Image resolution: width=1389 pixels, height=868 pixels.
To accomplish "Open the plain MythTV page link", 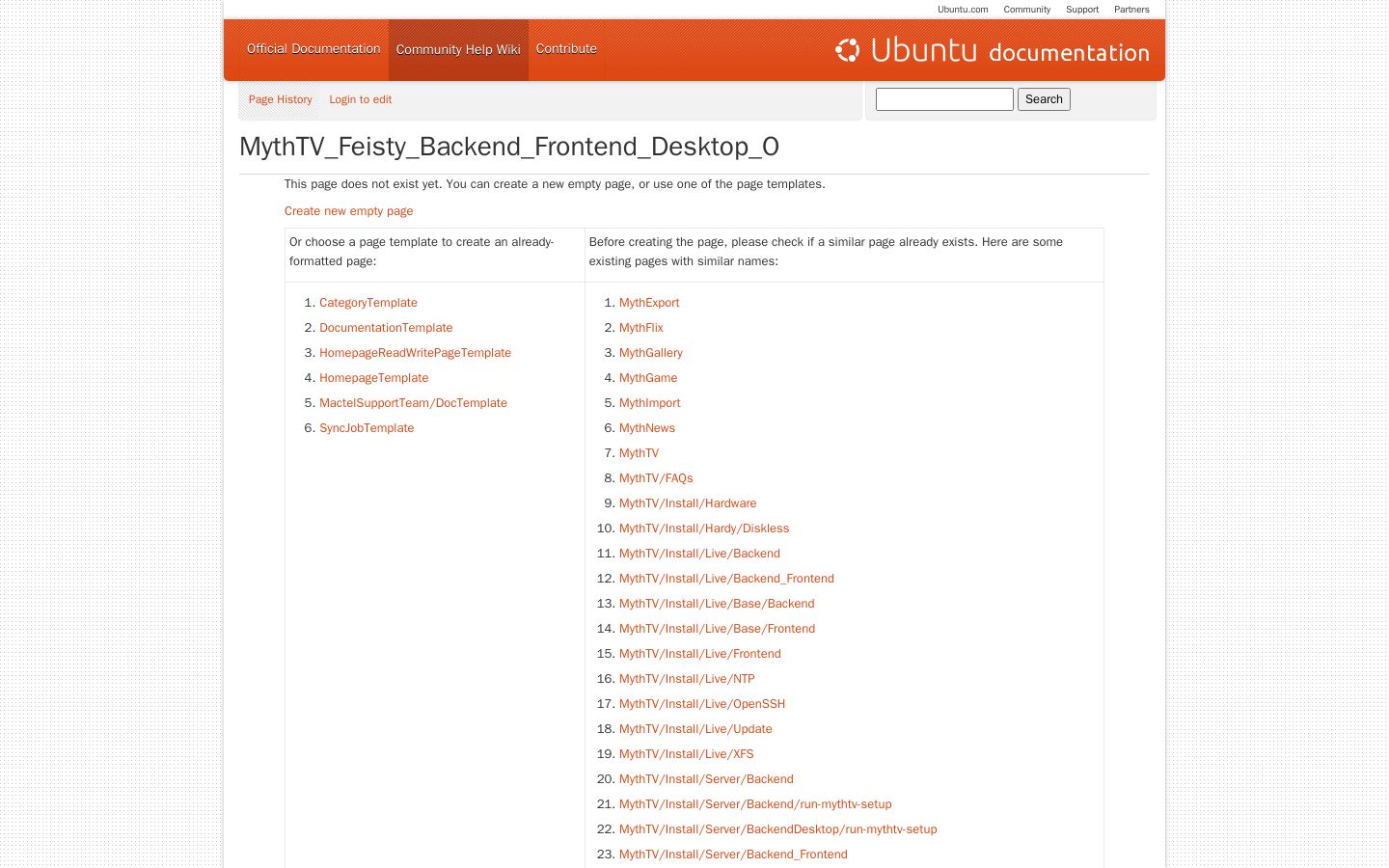I will click(639, 453).
